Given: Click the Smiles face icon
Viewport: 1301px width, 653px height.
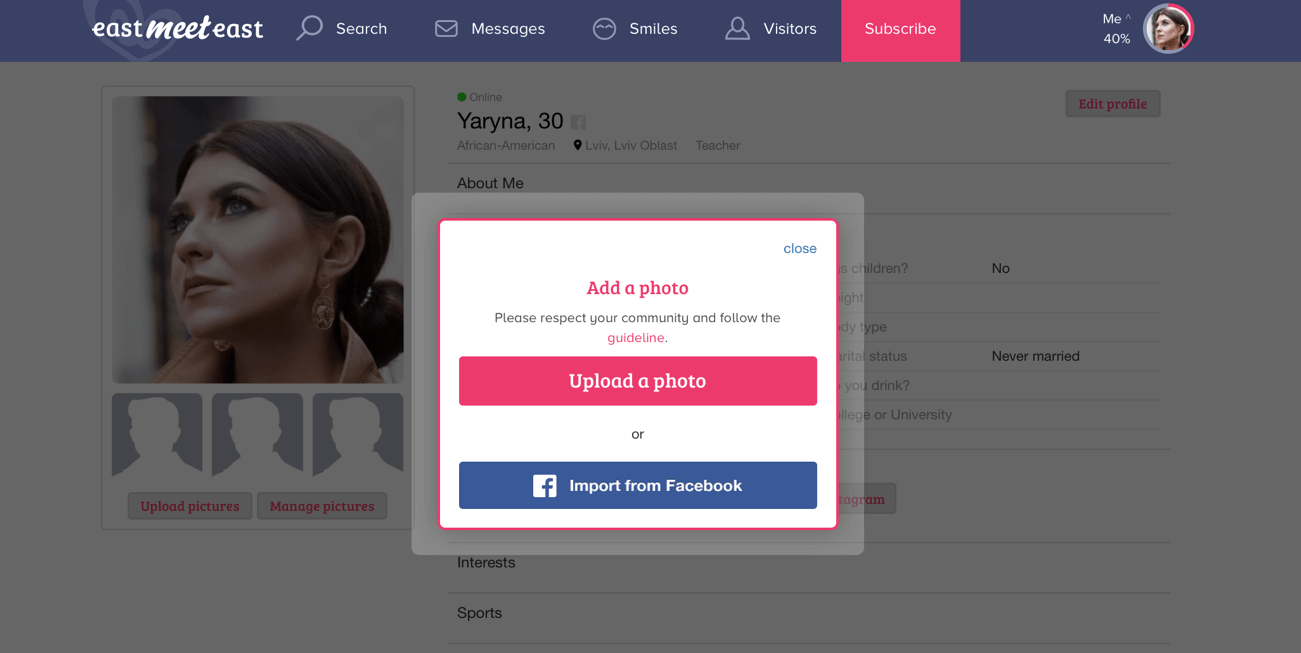Looking at the screenshot, I should click(x=604, y=29).
